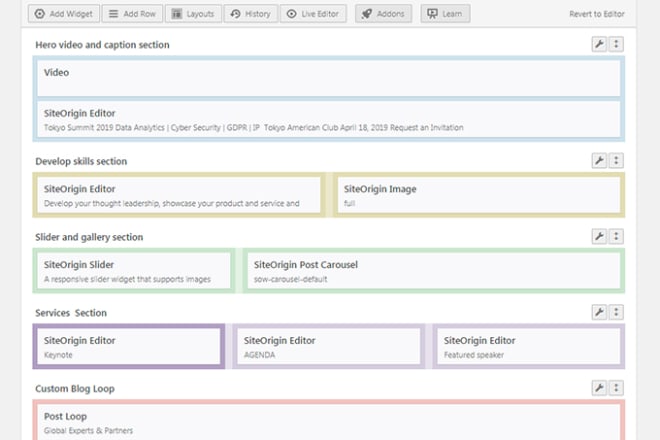Open wrench settings for Hero video row

(599, 44)
